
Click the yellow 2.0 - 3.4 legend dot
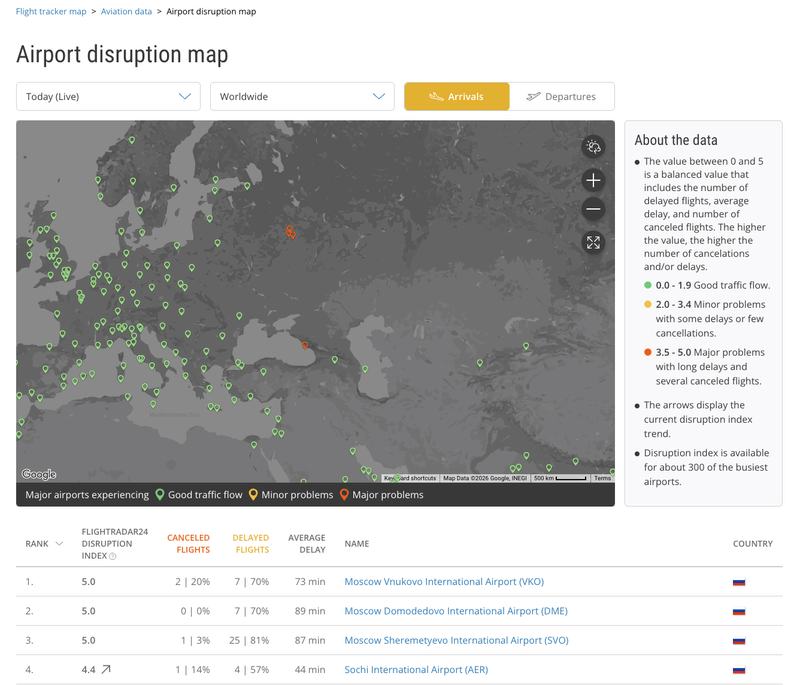pyautogui.click(x=647, y=305)
